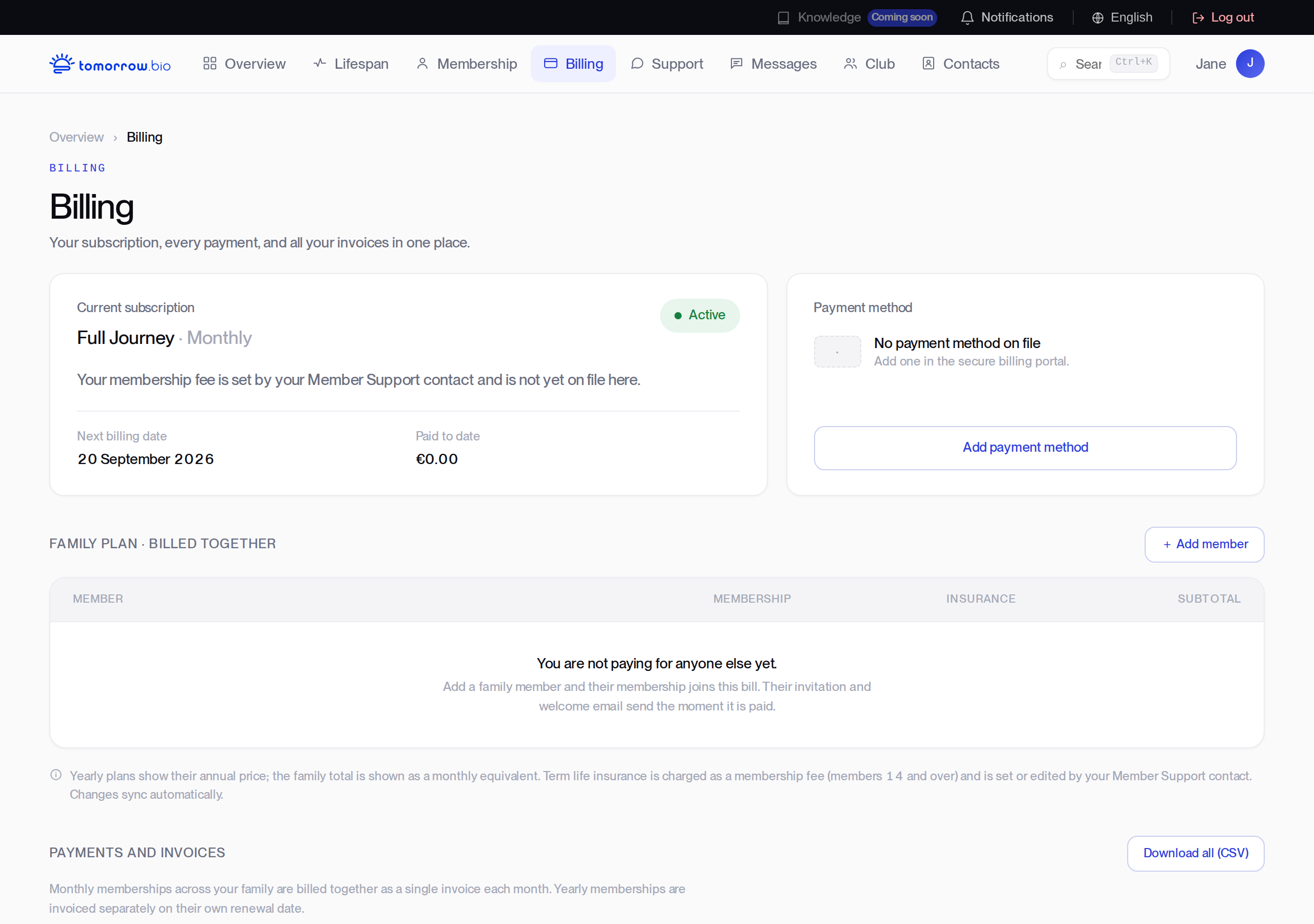Click Jane's avatar circle
Screen dimensions: 1314x924
1250,64
